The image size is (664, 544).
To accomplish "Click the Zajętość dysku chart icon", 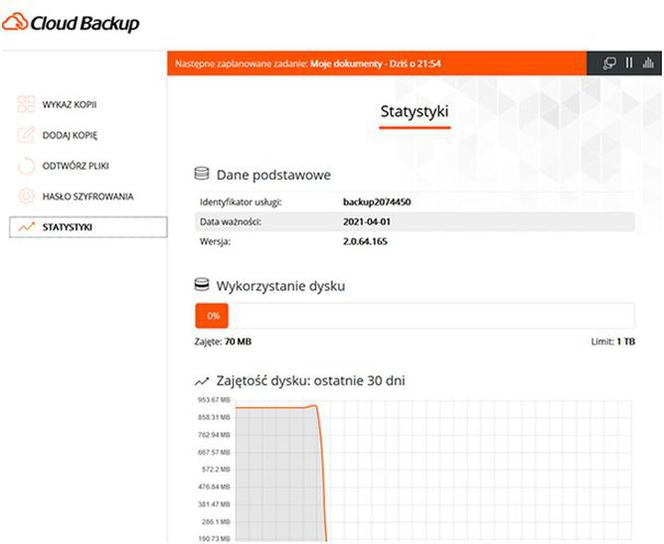I will coord(202,381).
